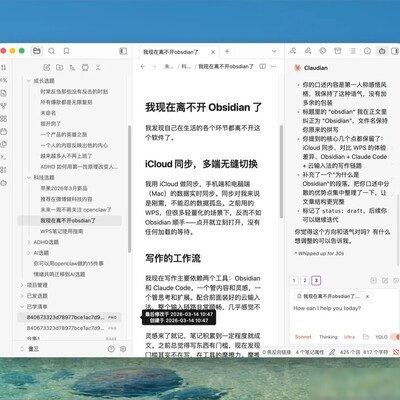Open the tab list dropdown chevron

coord(274,51)
